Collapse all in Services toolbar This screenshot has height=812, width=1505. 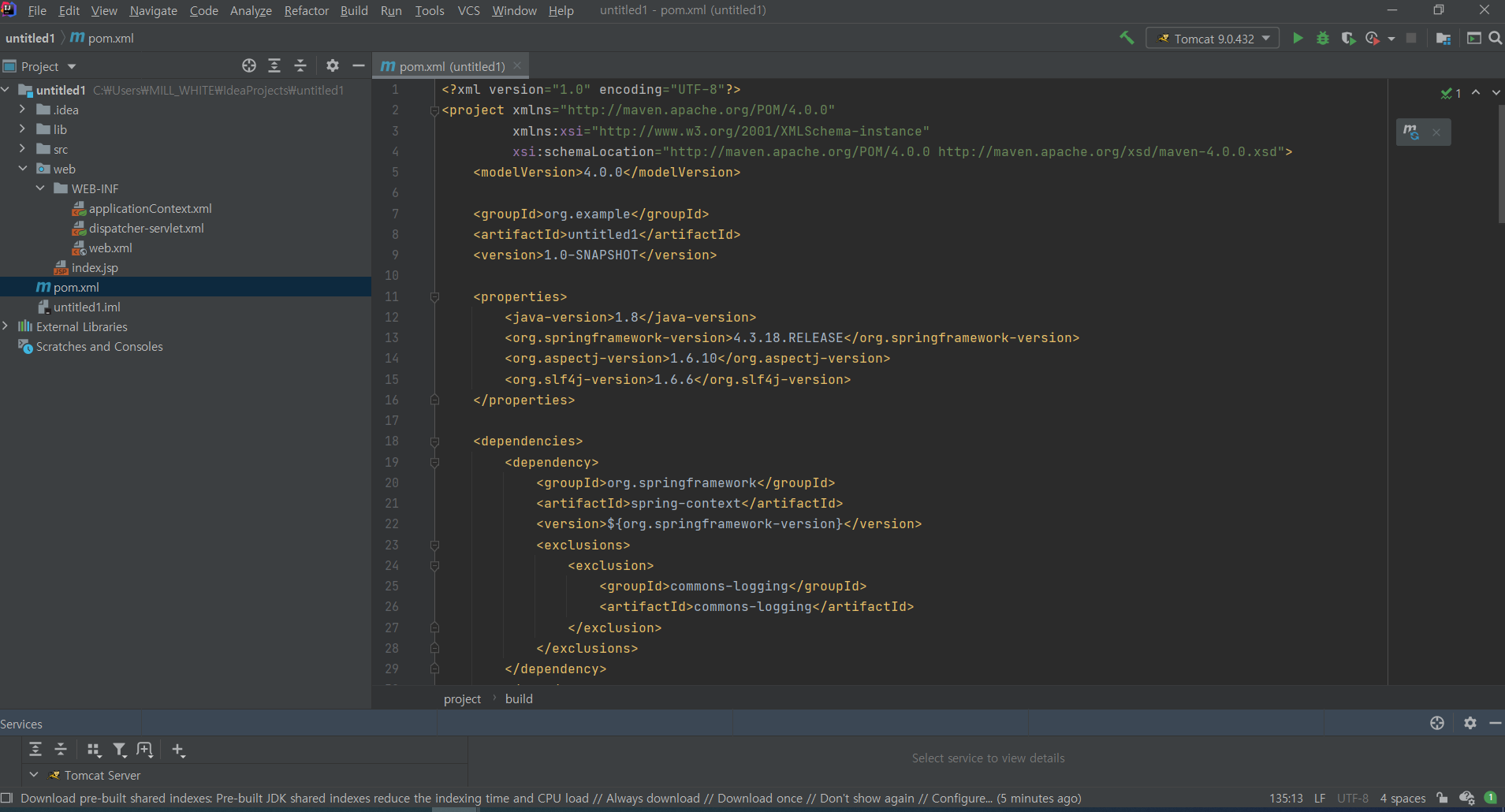point(61,749)
